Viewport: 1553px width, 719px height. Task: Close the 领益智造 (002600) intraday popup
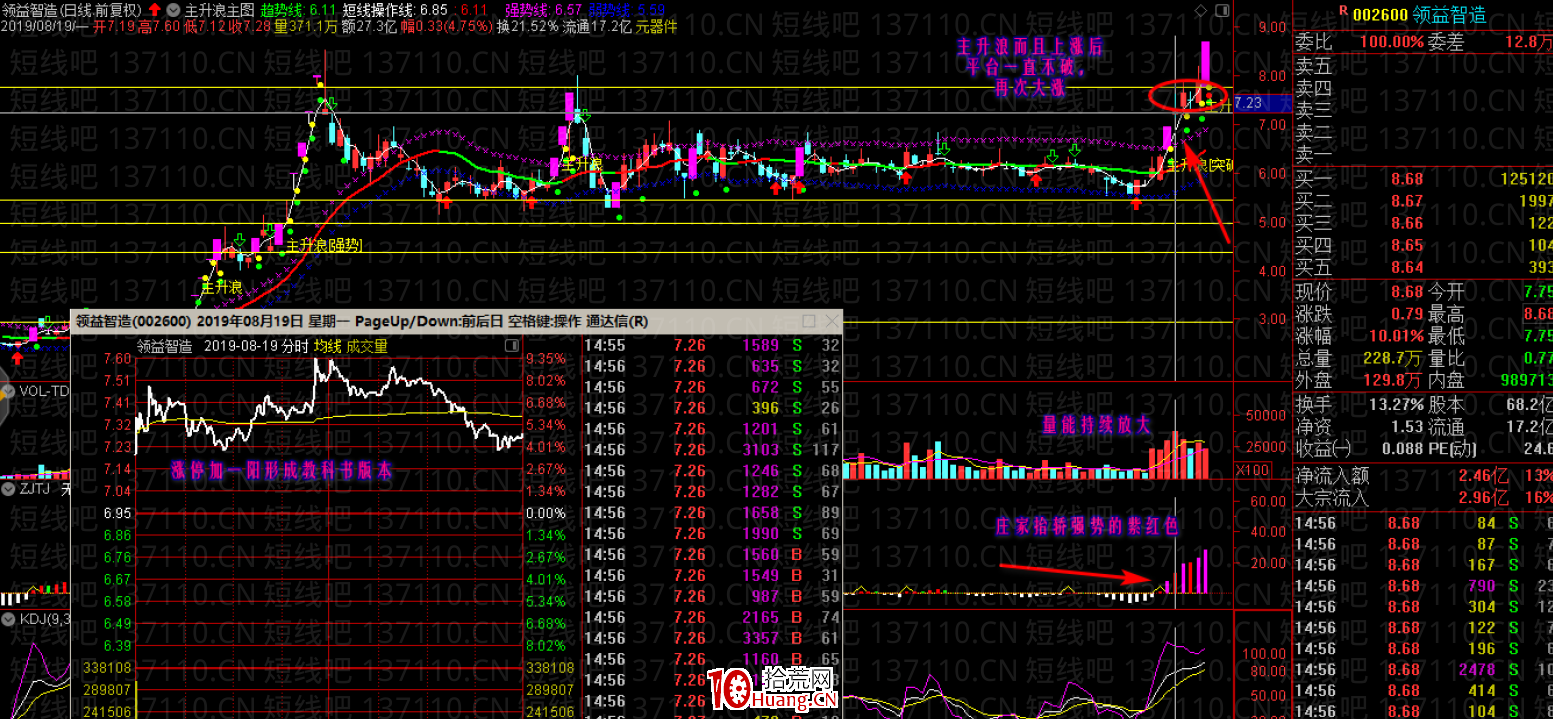831,321
